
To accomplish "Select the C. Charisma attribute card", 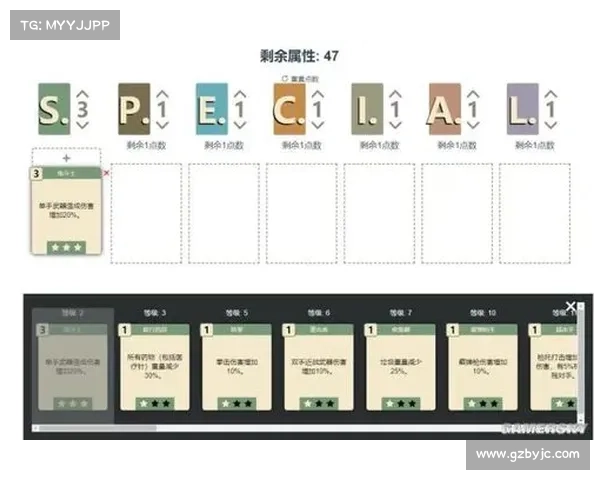I will [x=290, y=109].
